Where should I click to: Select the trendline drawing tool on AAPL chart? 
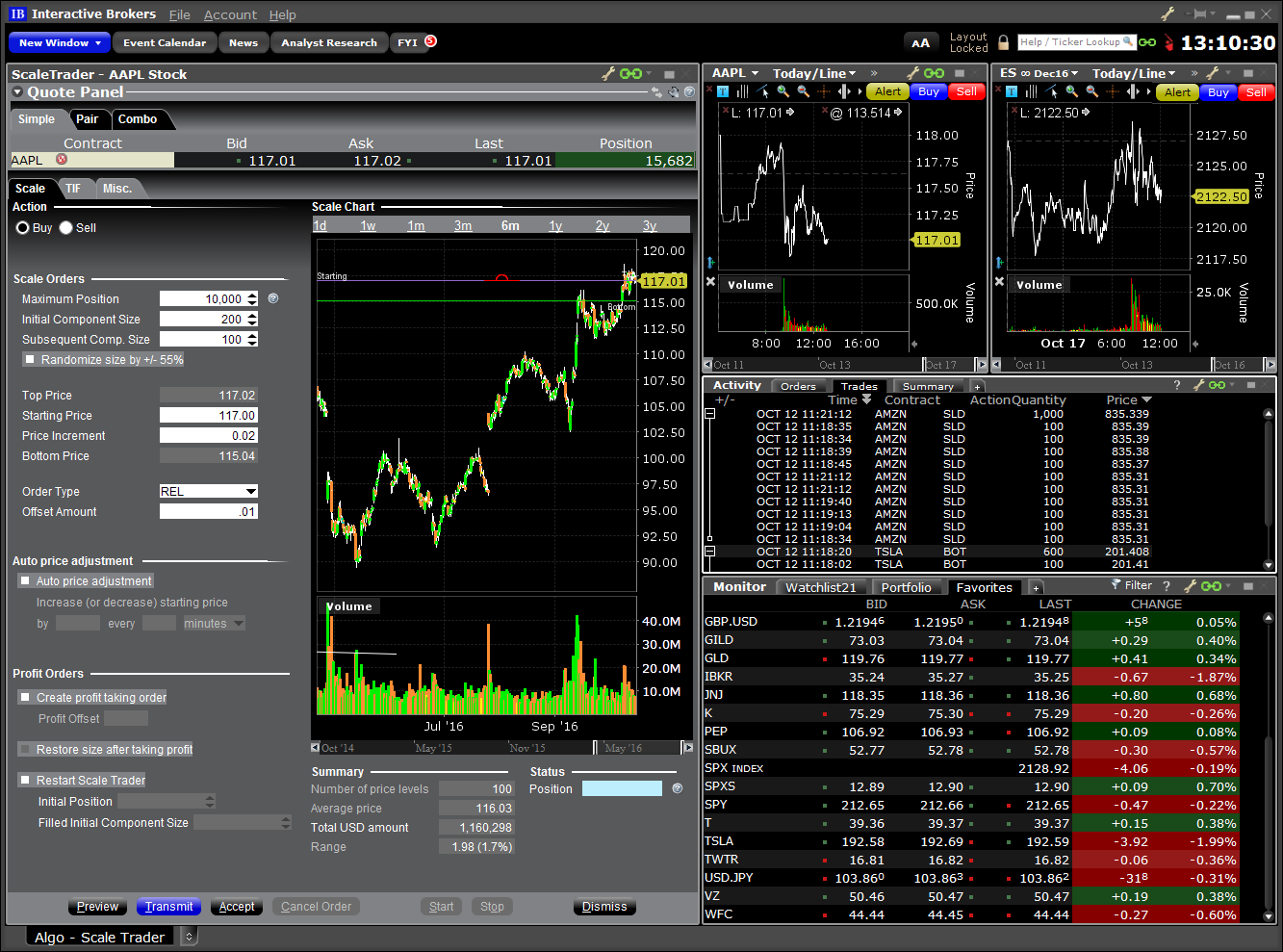pos(760,91)
